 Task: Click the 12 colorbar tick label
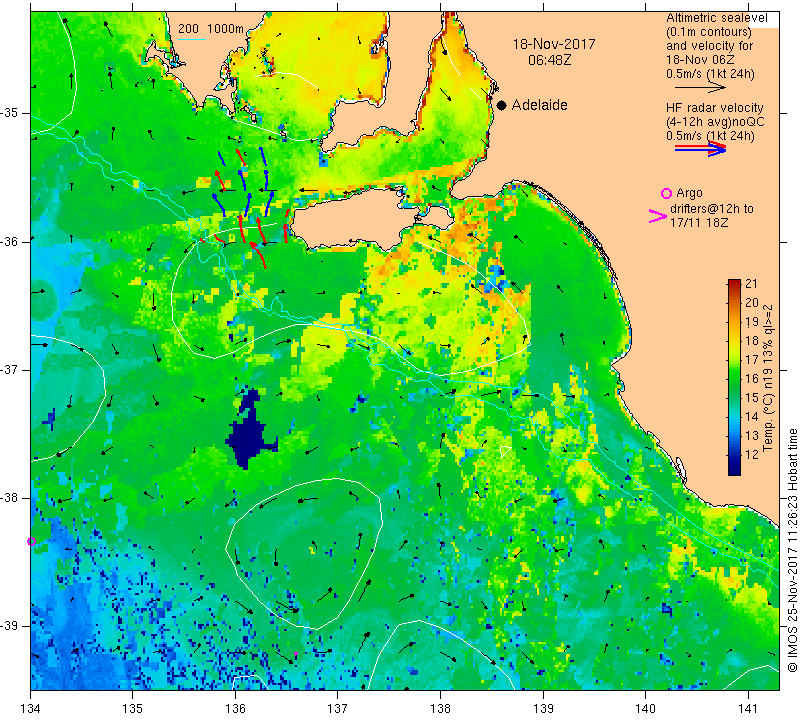[752, 454]
